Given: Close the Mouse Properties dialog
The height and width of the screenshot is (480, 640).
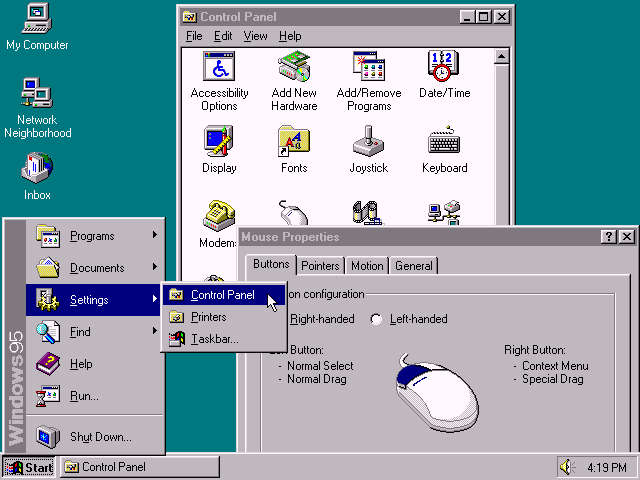Looking at the screenshot, I should pyautogui.click(x=627, y=237).
